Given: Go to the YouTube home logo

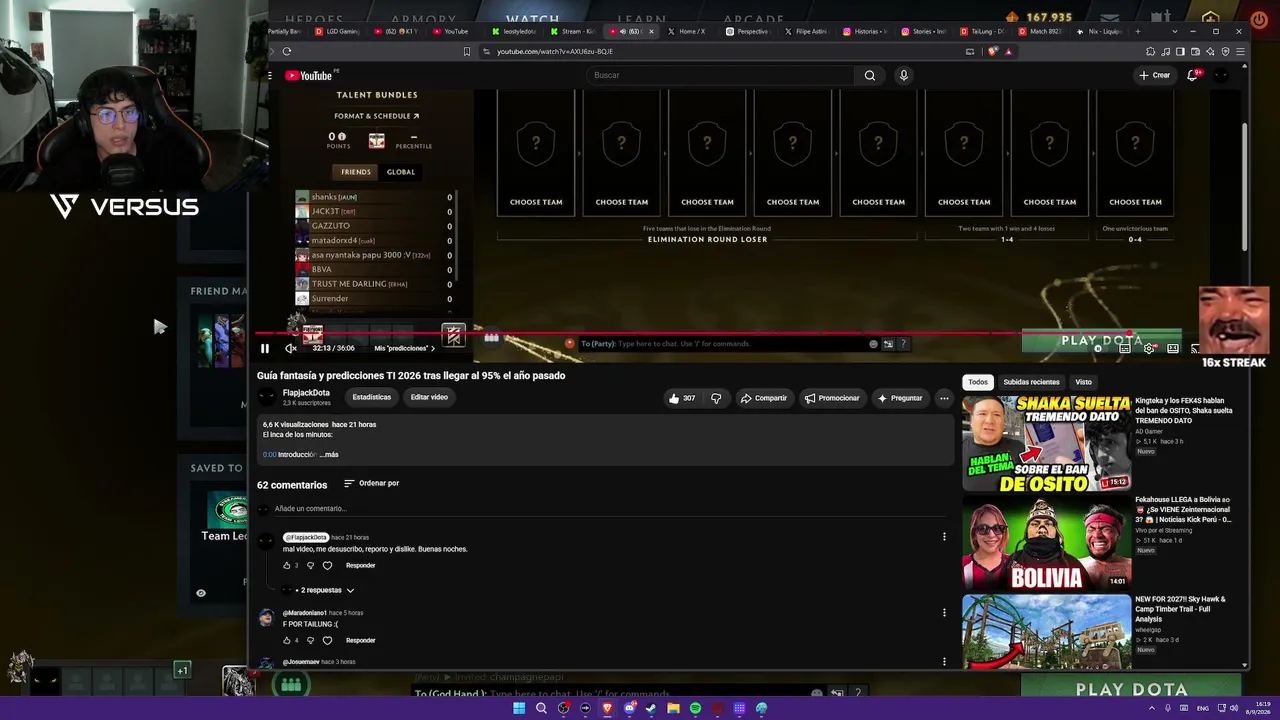Looking at the screenshot, I should coord(308,75).
